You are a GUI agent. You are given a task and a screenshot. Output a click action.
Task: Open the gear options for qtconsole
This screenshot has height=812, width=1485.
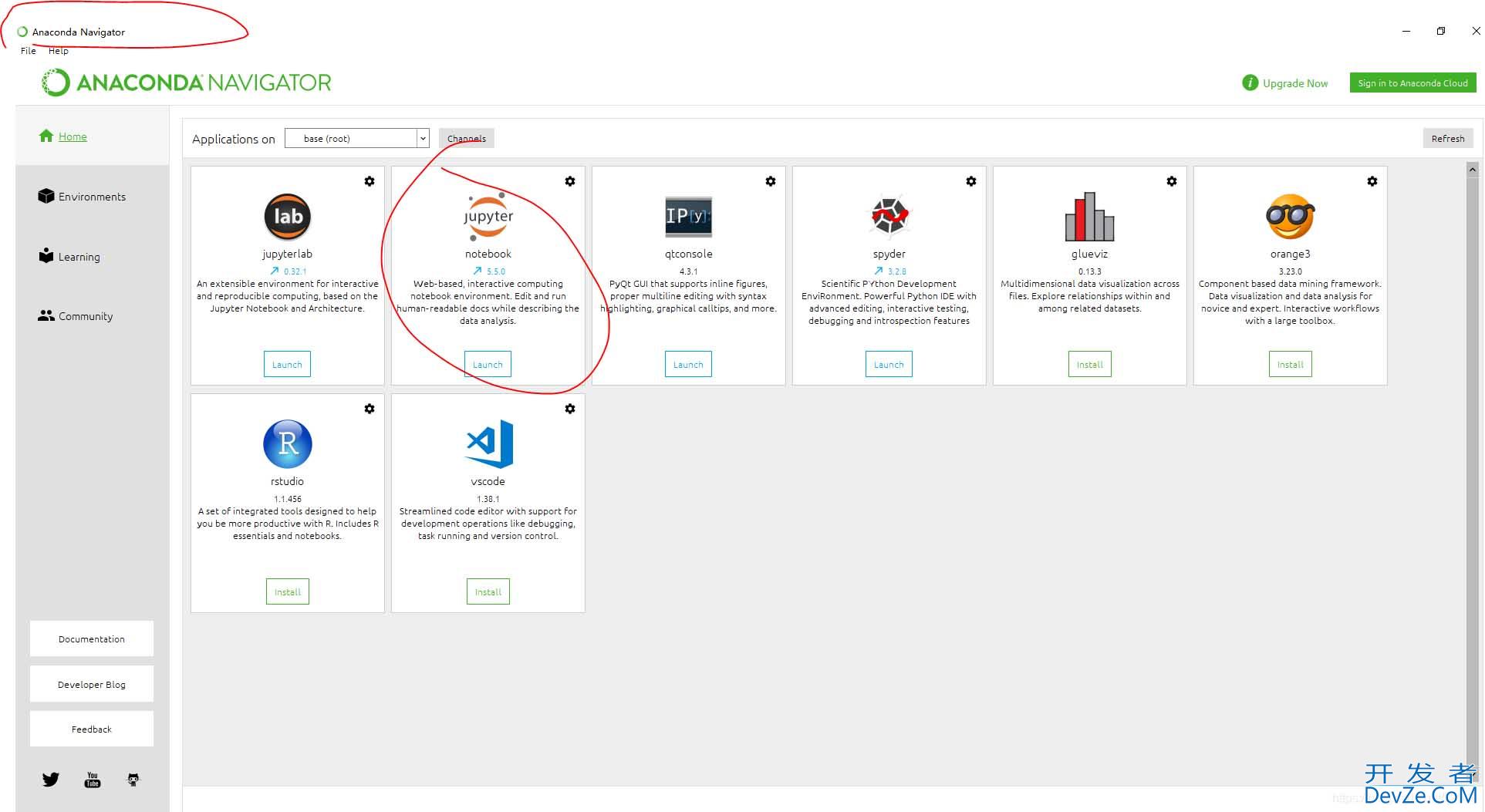[x=771, y=181]
